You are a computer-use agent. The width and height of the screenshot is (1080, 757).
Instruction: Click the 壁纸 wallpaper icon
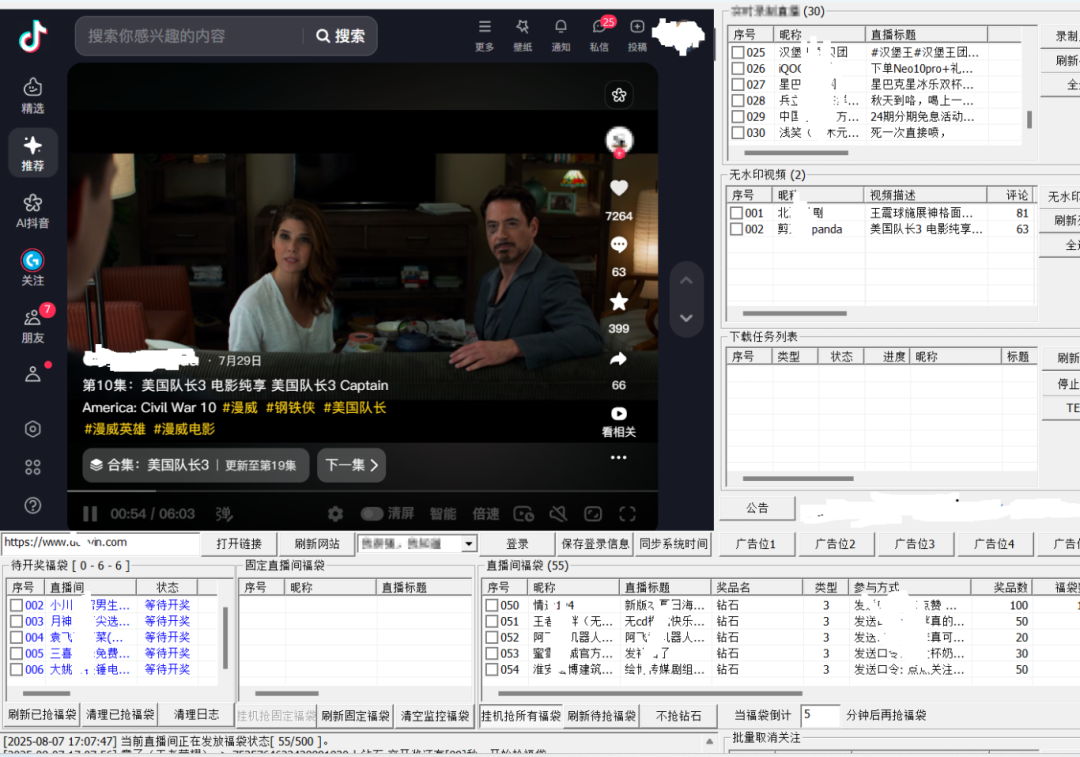(x=523, y=34)
